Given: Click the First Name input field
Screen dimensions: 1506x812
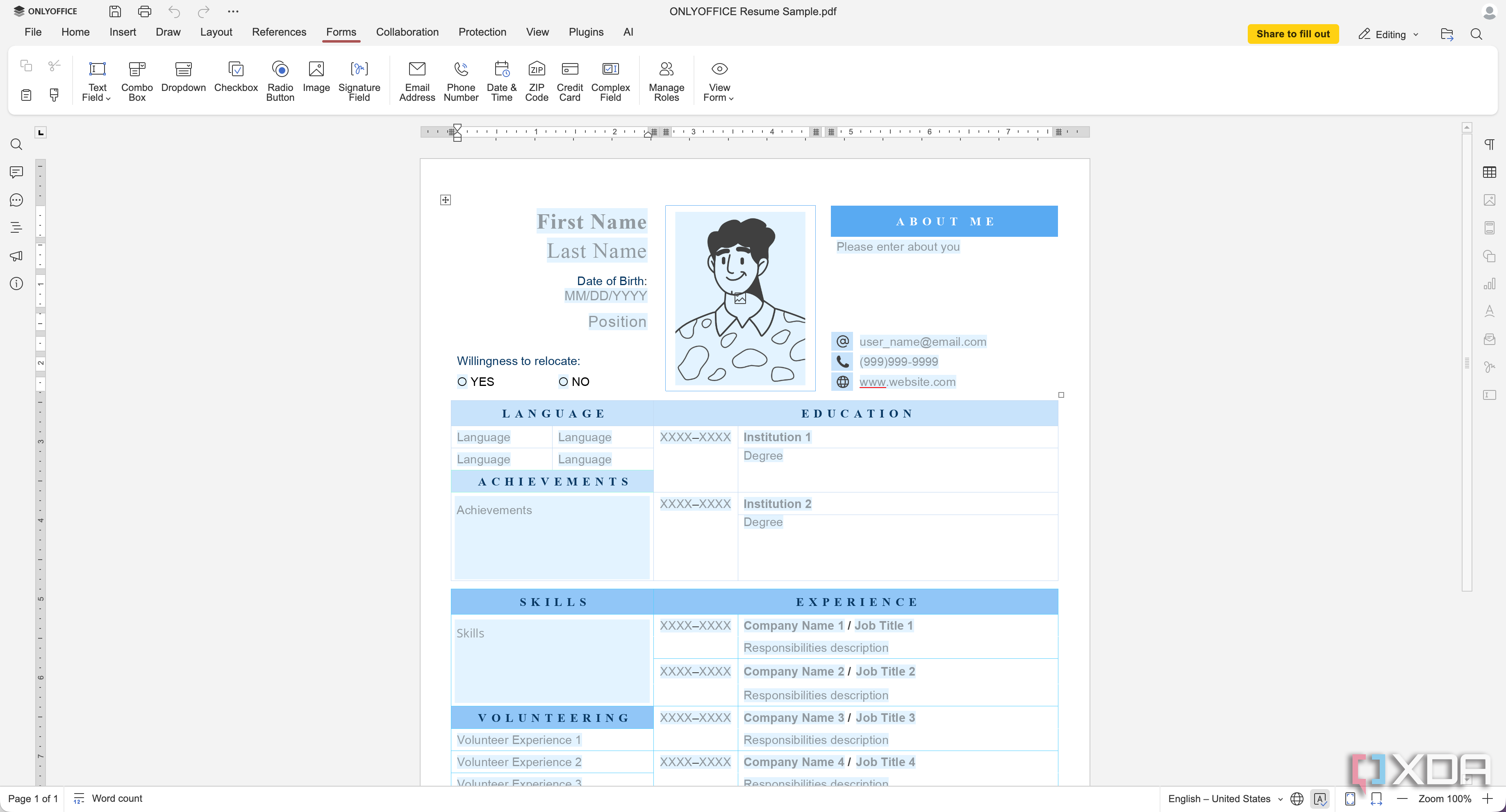Looking at the screenshot, I should [591, 221].
